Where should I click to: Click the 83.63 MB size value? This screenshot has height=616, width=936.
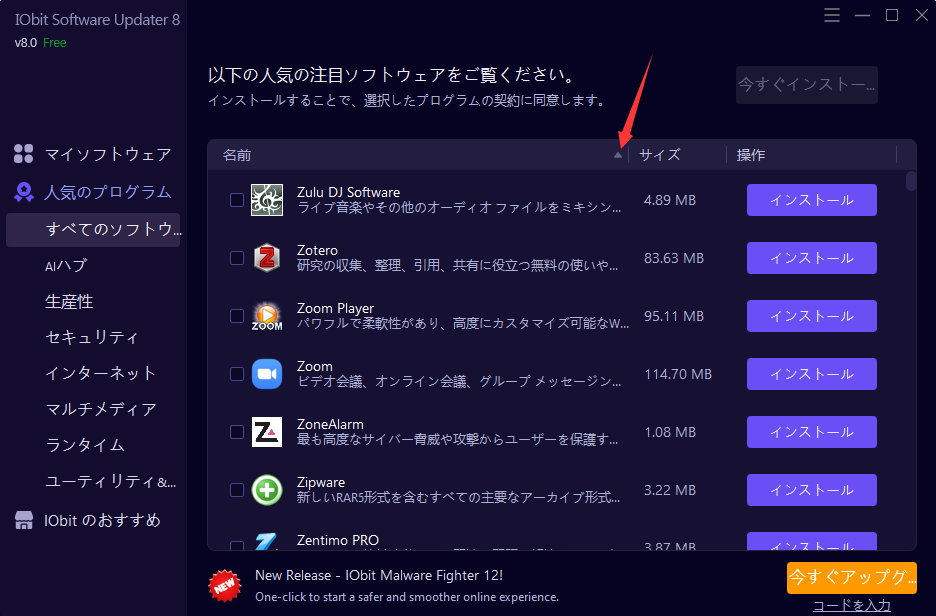(674, 258)
